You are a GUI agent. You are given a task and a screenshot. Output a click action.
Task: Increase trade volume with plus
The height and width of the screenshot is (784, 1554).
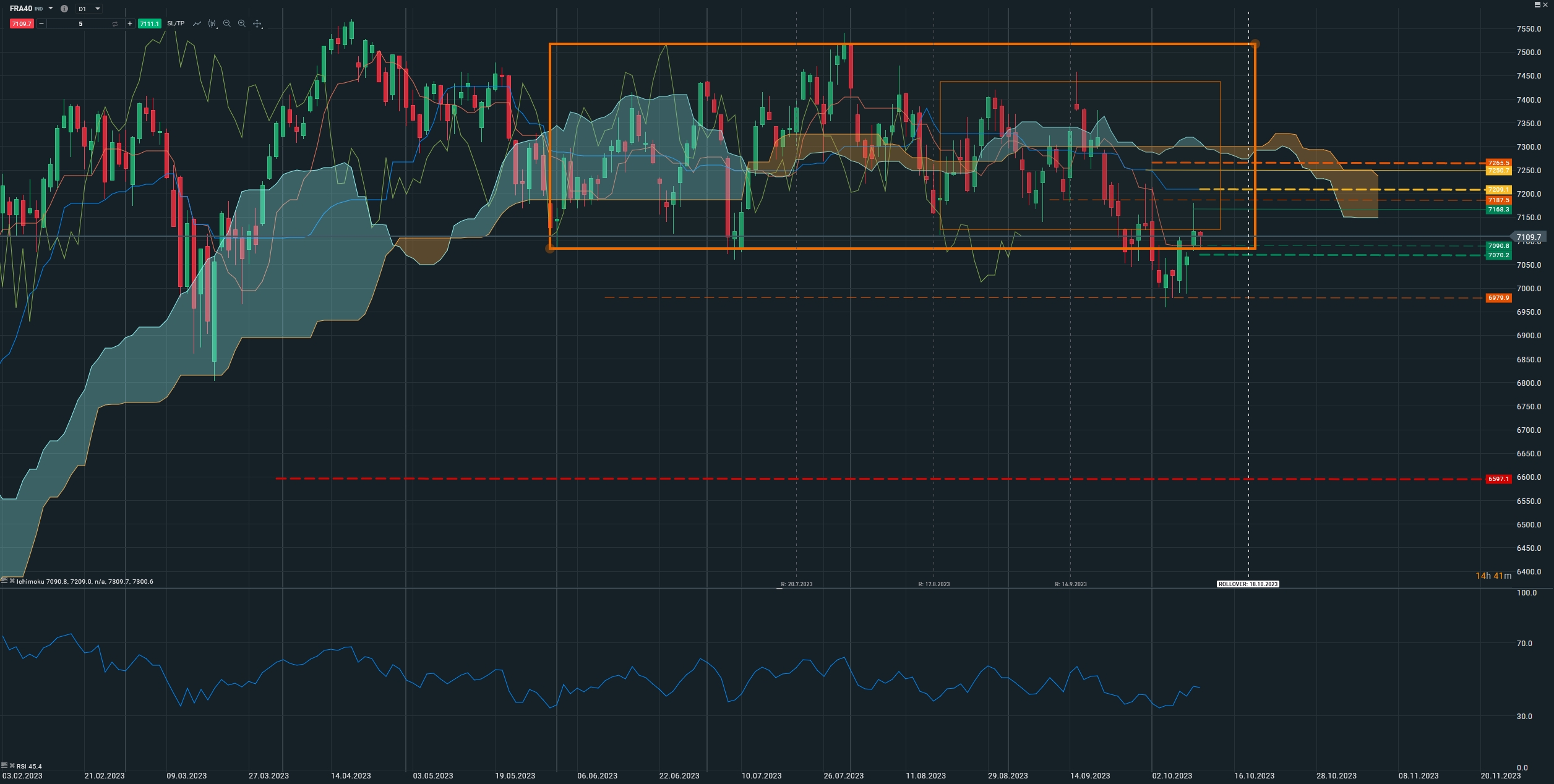[x=129, y=23]
